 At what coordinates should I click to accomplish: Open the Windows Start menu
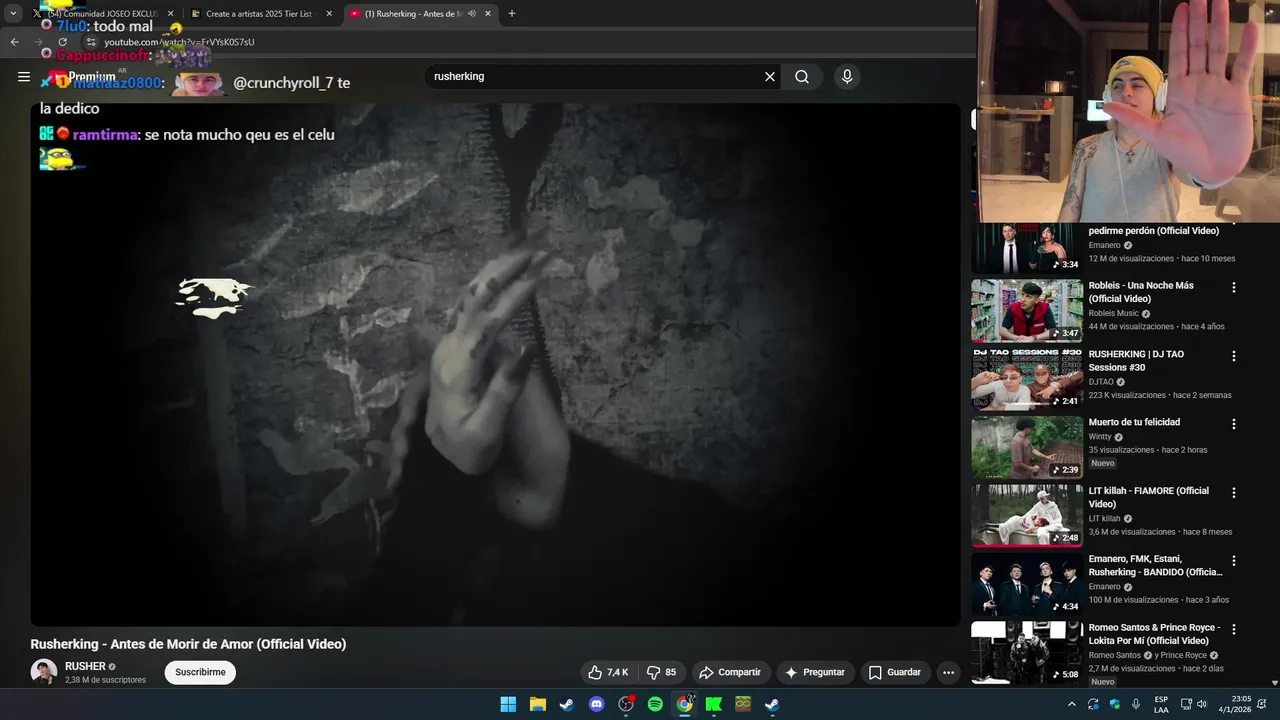508,704
